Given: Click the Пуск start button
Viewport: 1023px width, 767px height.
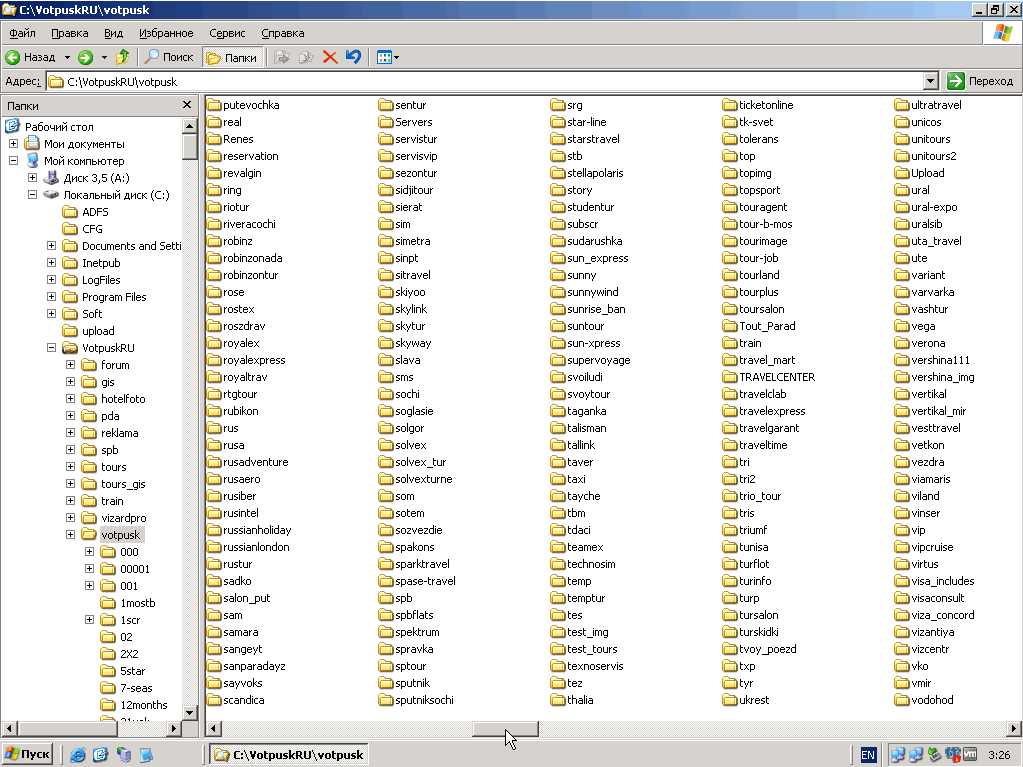Looking at the screenshot, I should pyautogui.click(x=27, y=755).
